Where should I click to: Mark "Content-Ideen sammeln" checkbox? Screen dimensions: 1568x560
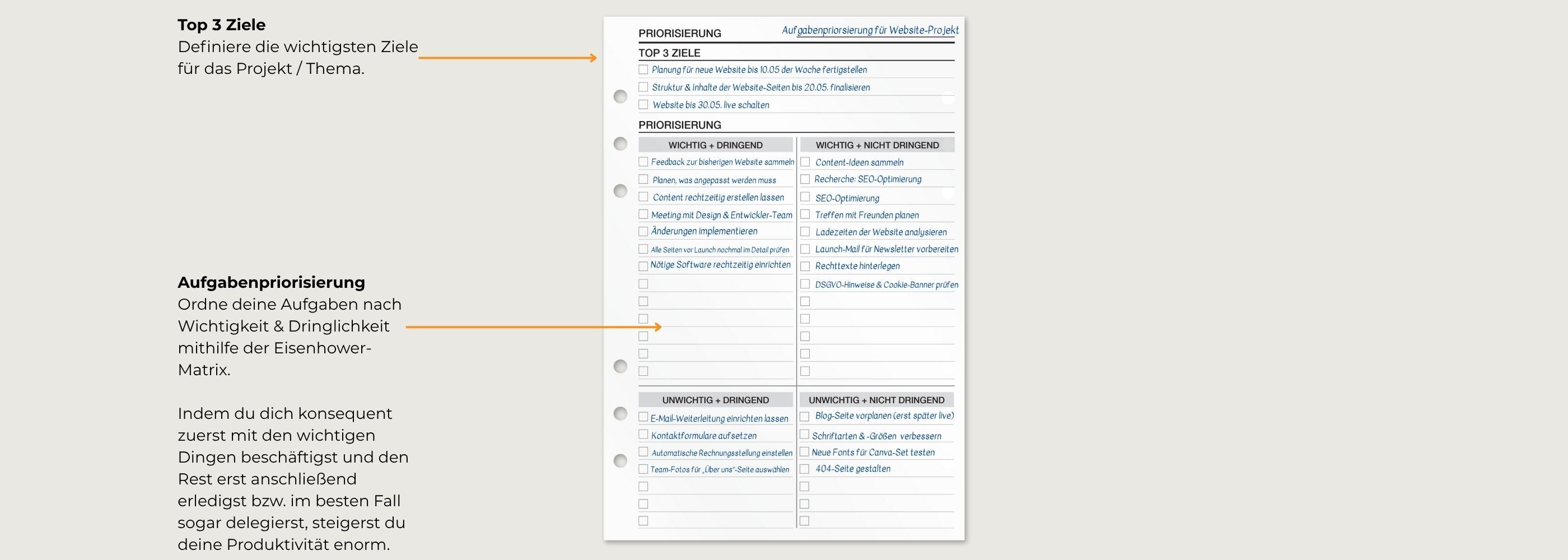(805, 162)
